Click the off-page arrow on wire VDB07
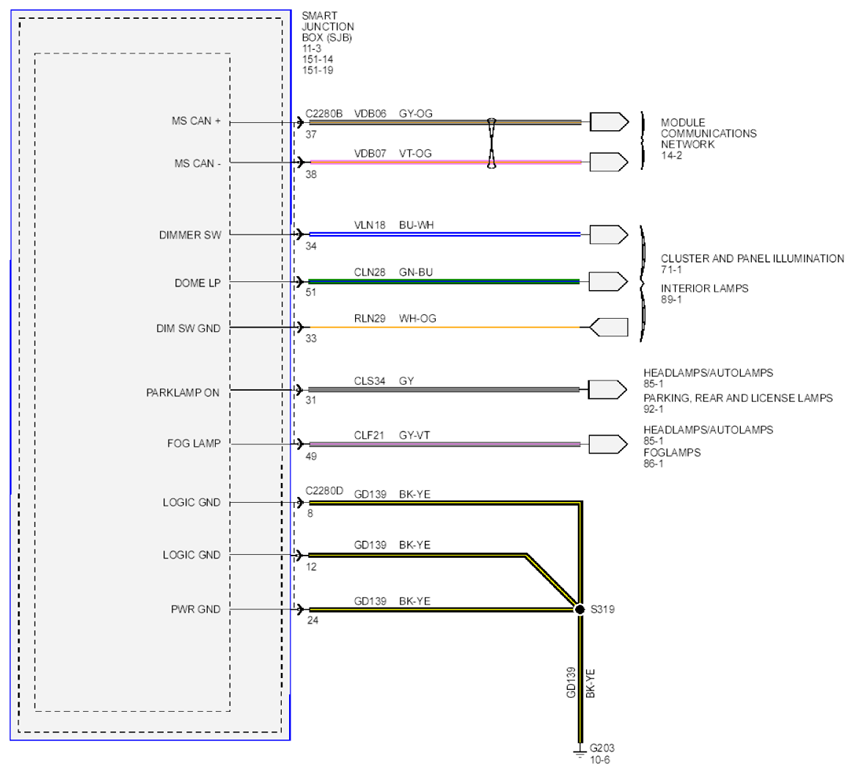Image resolution: width=854 pixels, height=773 pixels. pos(609,162)
